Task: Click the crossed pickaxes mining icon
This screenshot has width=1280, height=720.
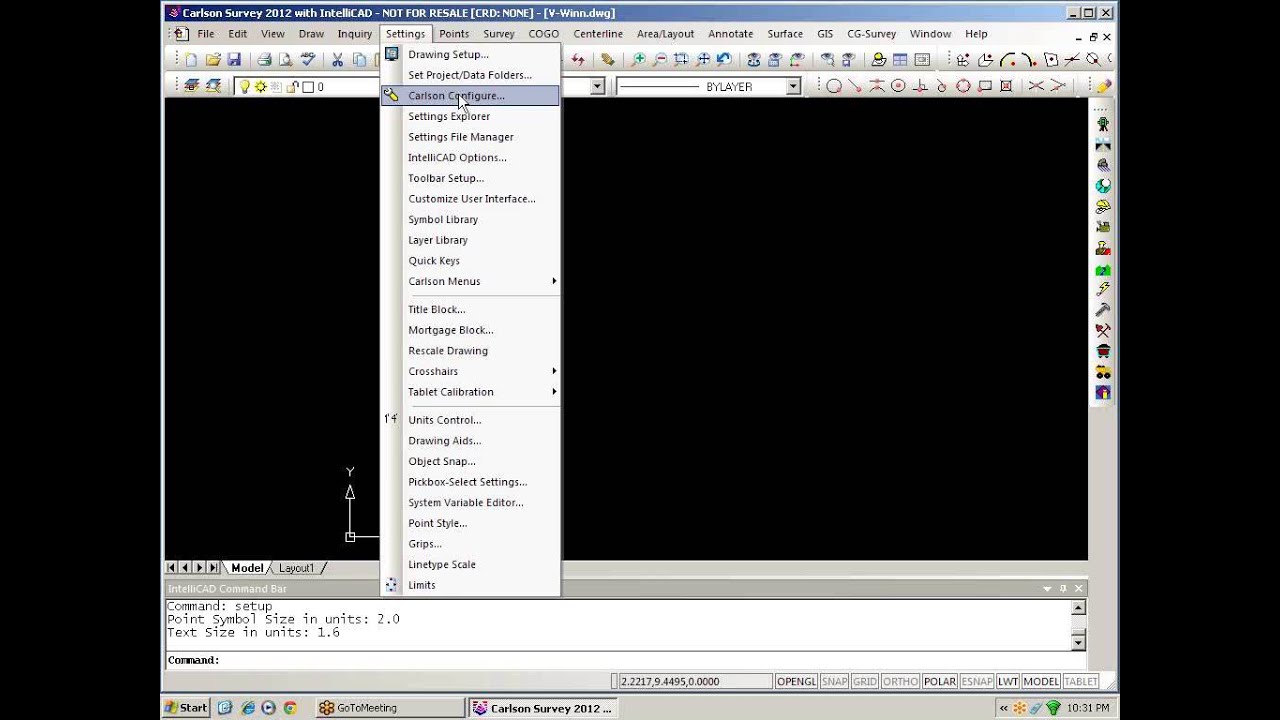Action: (1103, 330)
